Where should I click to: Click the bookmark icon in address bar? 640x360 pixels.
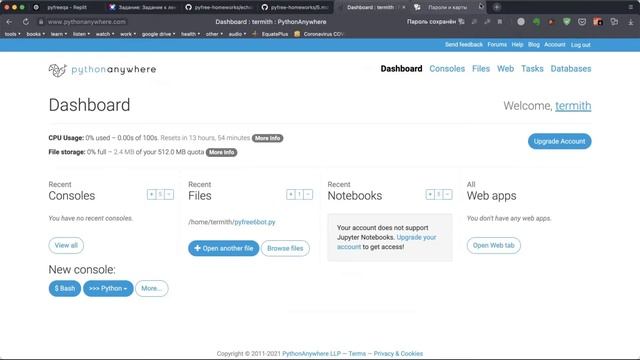pos(500,22)
